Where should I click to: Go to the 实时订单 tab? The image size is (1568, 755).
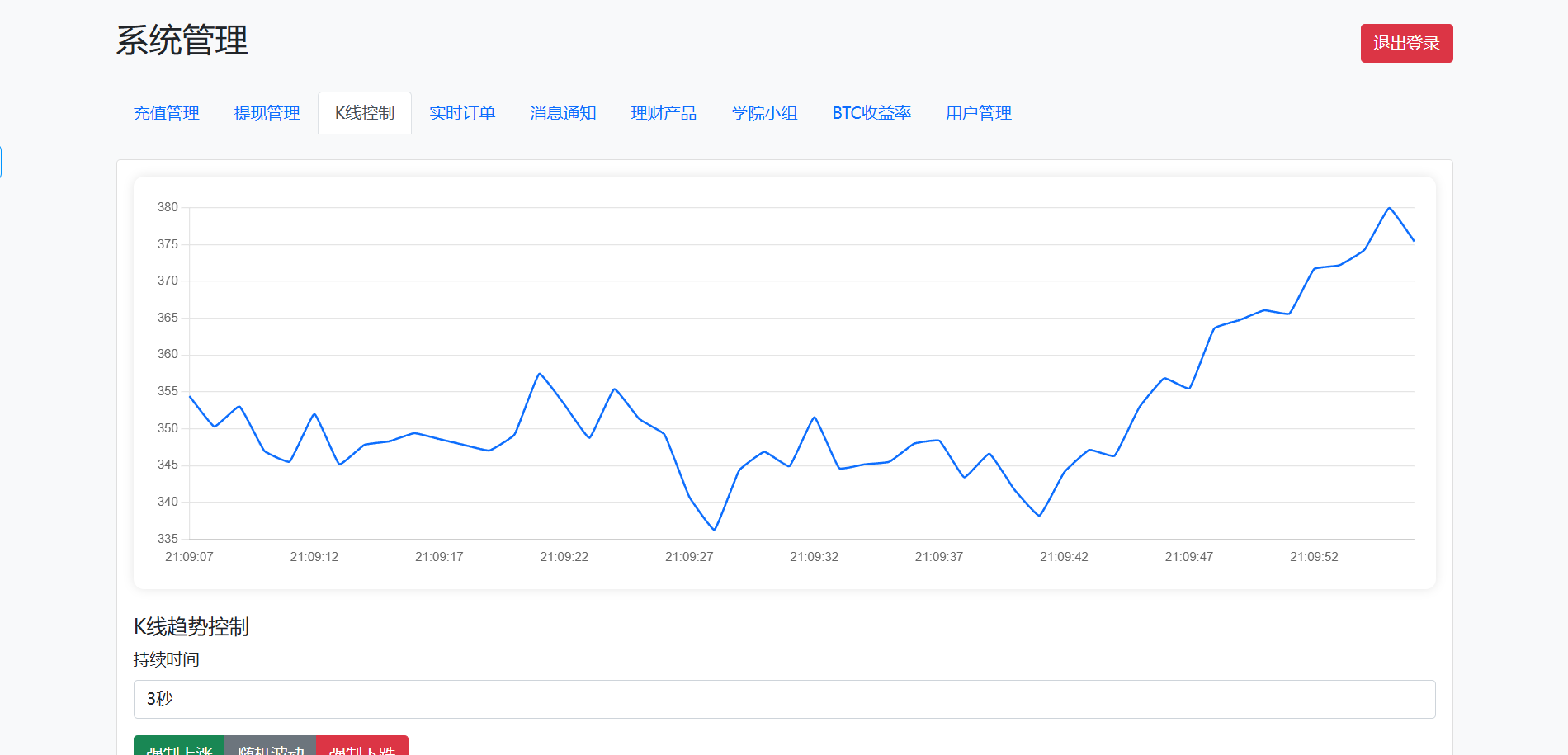(462, 113)
